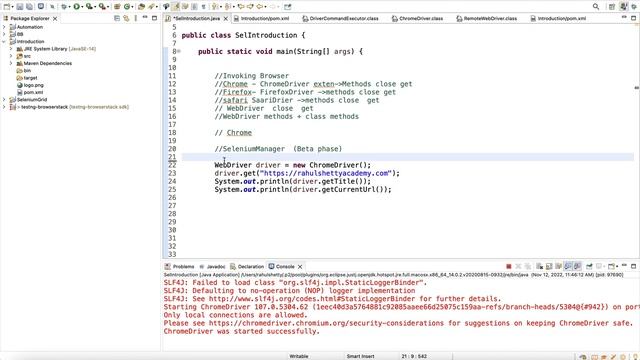The height and width of the screenshot is (360, 640).
Task: Select the target folder in tree
Action: coord(27,78)
